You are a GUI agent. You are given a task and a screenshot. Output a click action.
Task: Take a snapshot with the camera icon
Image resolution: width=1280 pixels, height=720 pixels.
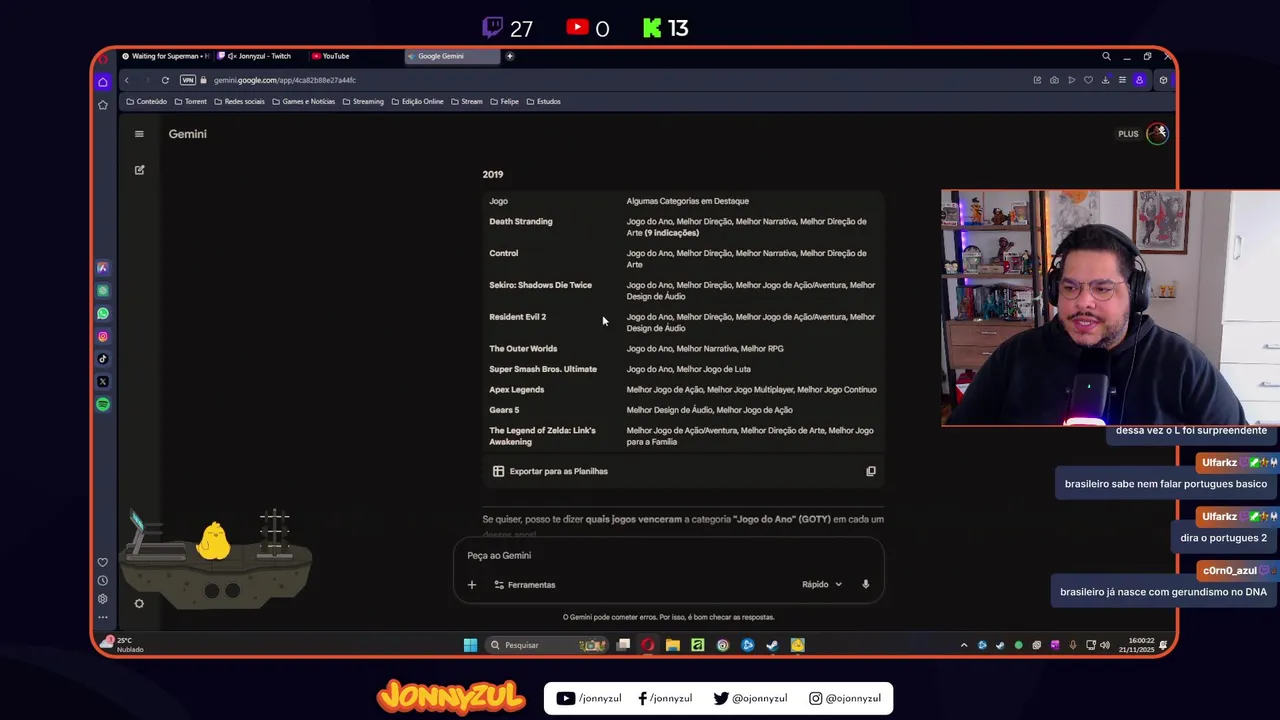click(1054, 80)
